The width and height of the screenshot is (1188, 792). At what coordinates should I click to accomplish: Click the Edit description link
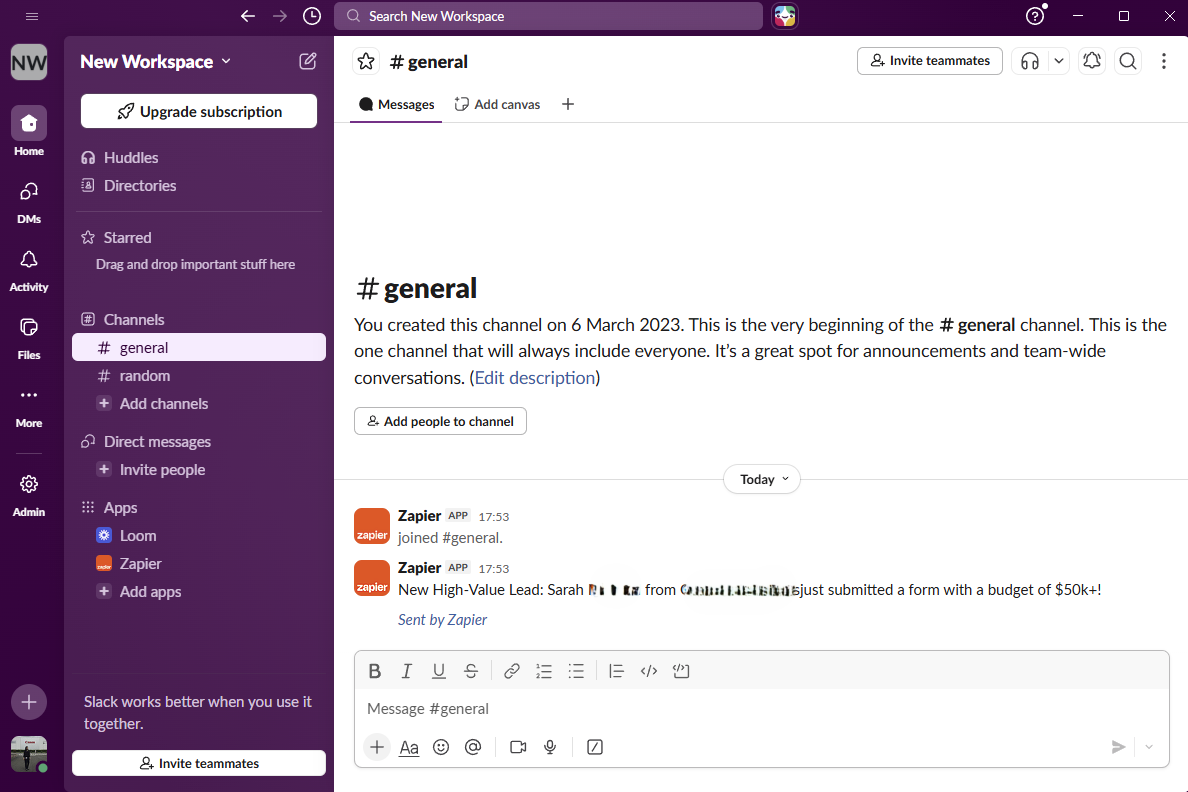coord(534,378)
